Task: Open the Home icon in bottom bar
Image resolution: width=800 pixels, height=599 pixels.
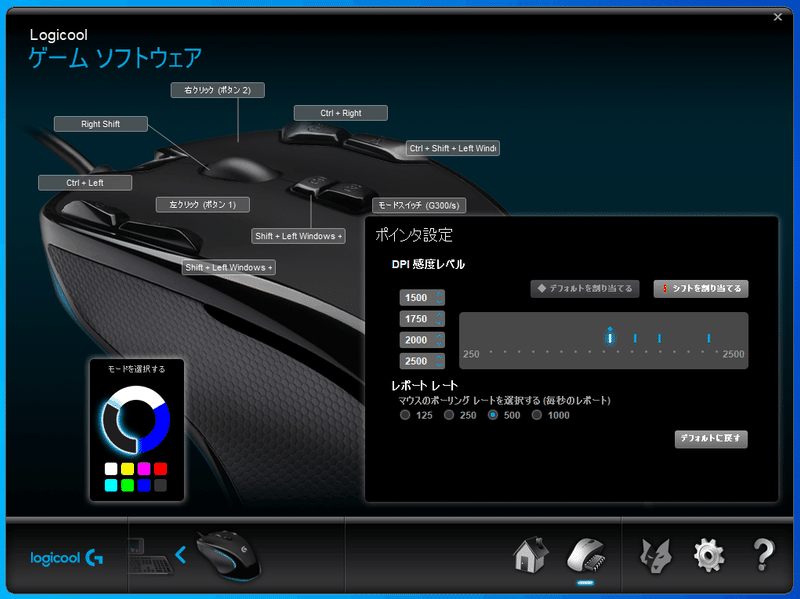Action: pyautogui.click(x=531, y=555)
